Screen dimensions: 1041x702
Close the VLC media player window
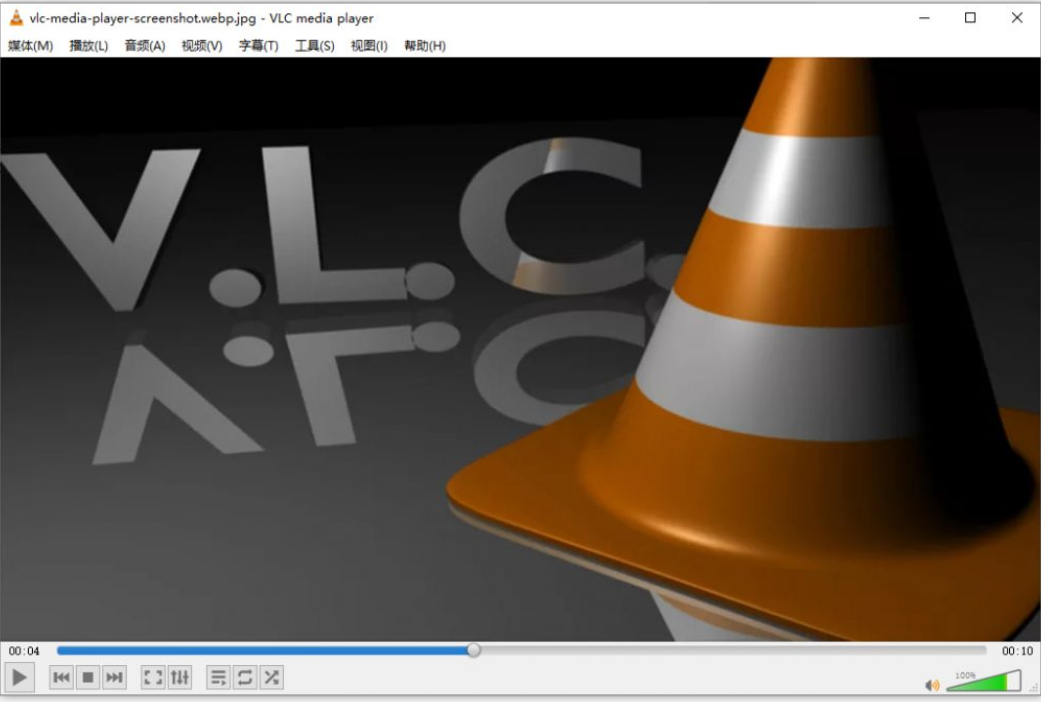coord(1016,18)
